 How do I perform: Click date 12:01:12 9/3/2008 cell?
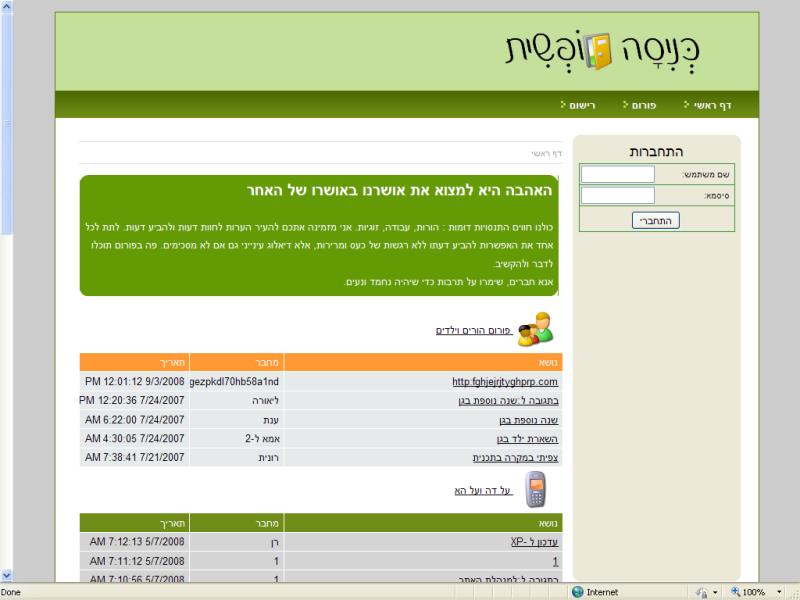point(134,382)
